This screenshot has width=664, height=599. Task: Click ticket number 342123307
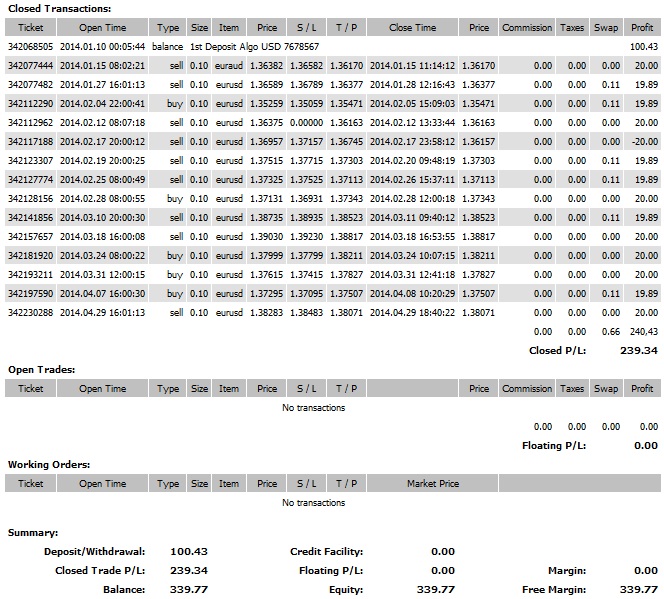pos(30,161)
